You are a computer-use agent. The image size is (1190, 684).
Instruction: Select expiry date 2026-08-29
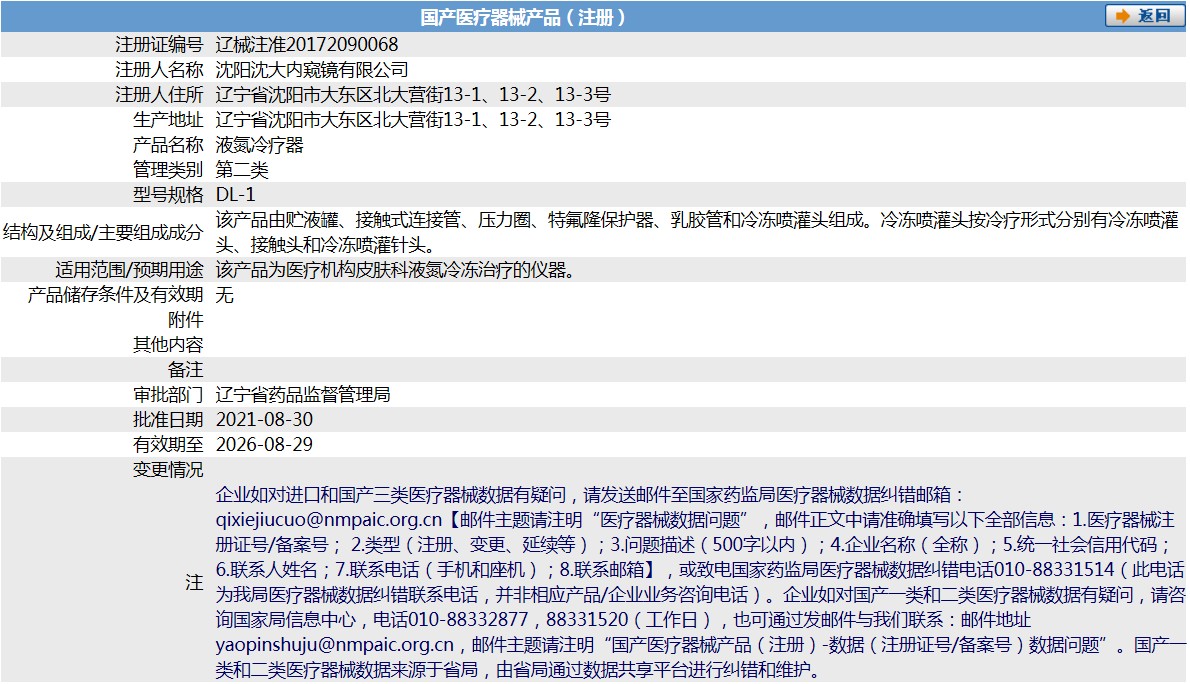pos(264,445)
